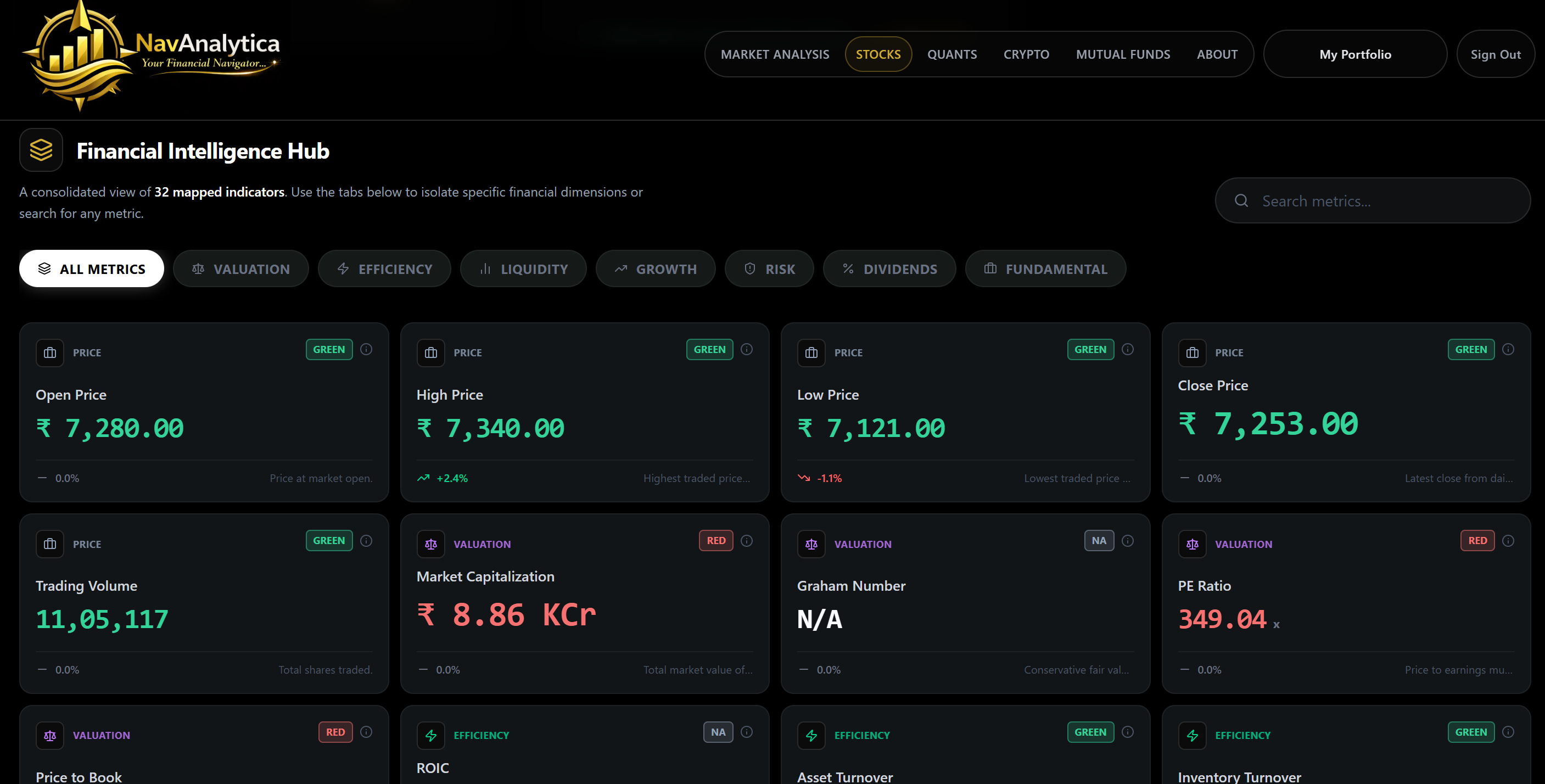Switch to the GROWTH filter tab

click(656, 268)
